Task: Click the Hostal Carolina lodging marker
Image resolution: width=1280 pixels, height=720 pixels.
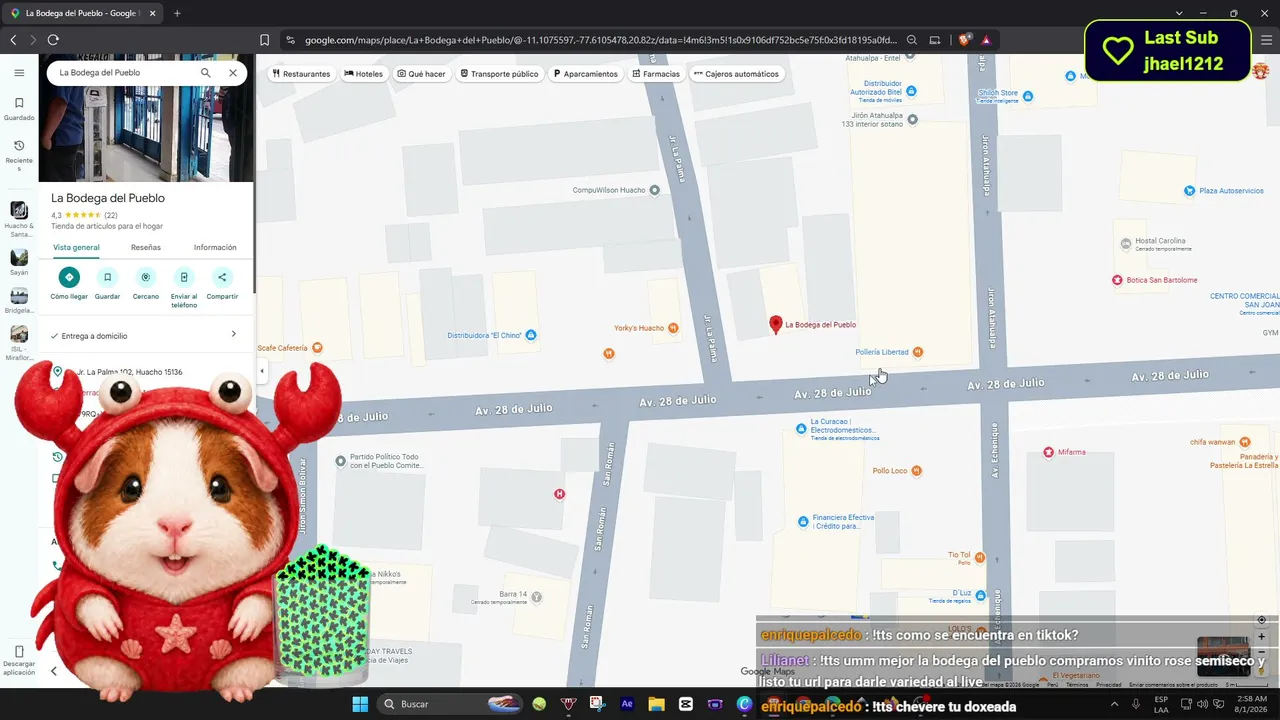Action: pos(1126,243)
